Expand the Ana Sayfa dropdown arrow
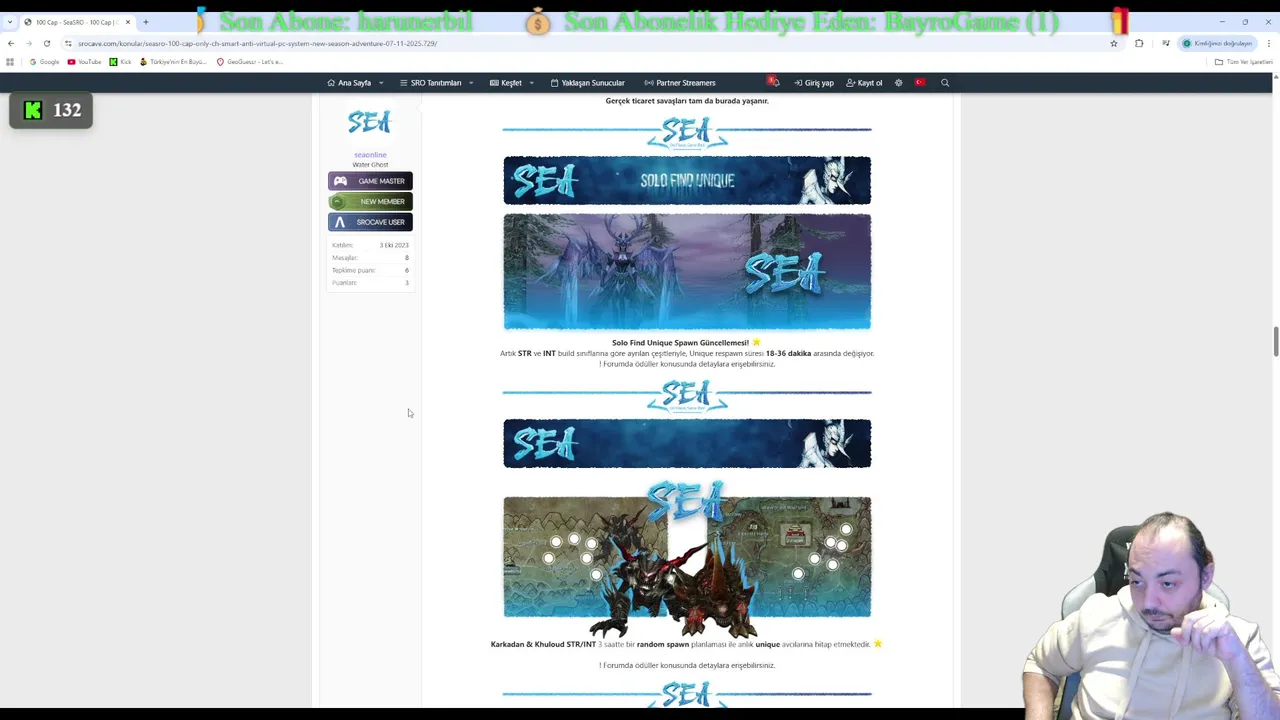The width and height of the screenshot is (1280, 720). 381,83
